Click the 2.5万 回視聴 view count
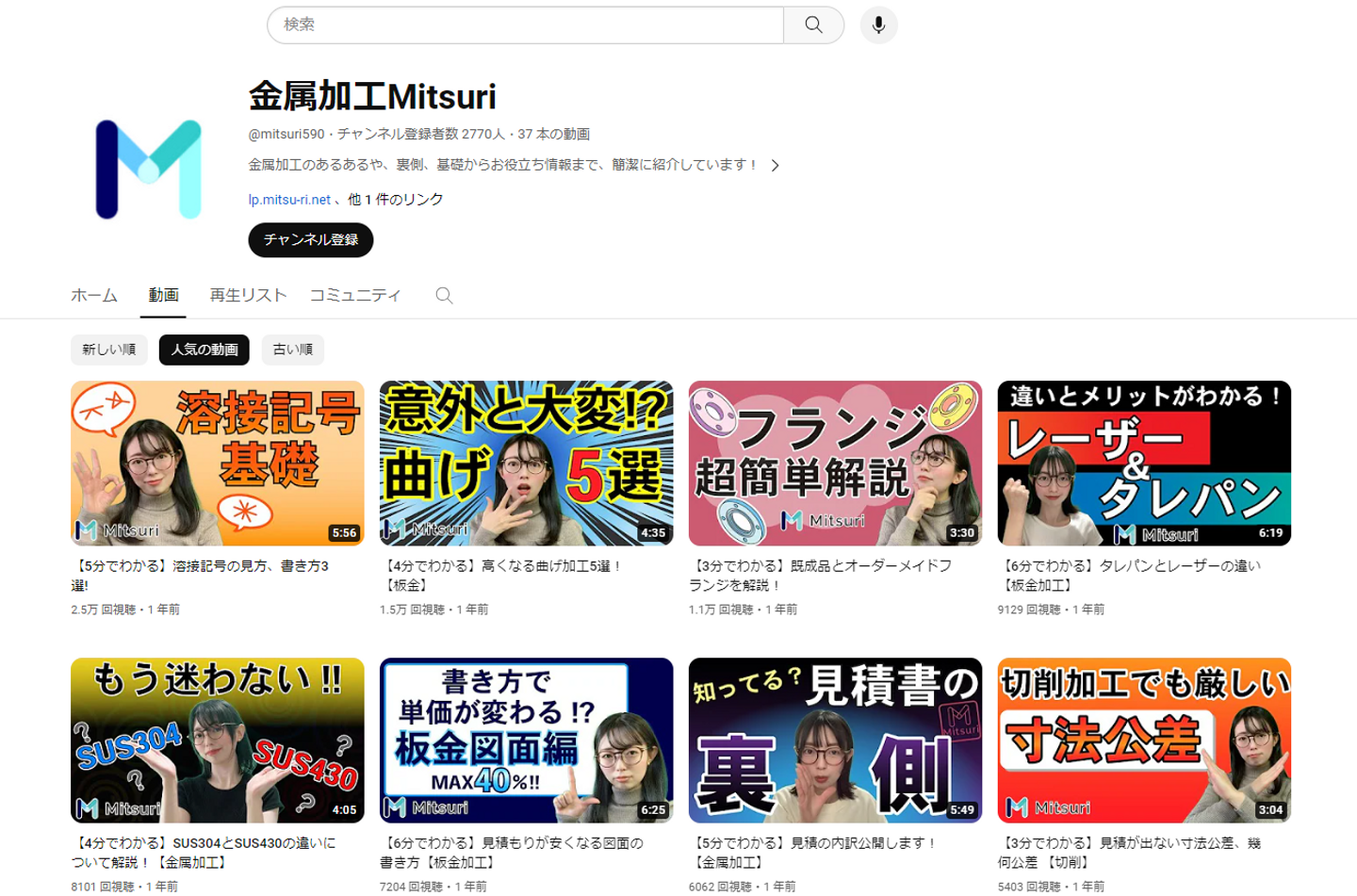This screenshot has width=1357, height=896. tap(104, 611)
